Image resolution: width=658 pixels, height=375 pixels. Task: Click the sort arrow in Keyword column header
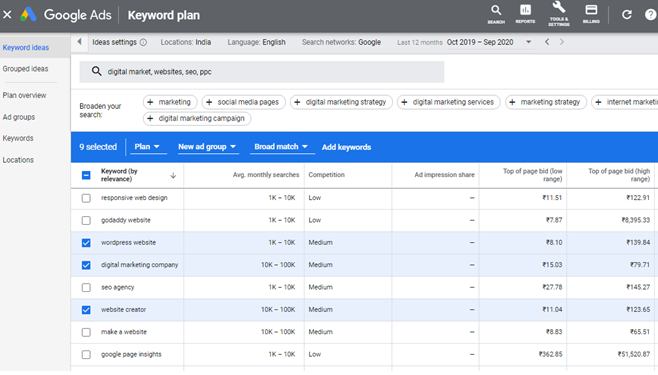173,175
